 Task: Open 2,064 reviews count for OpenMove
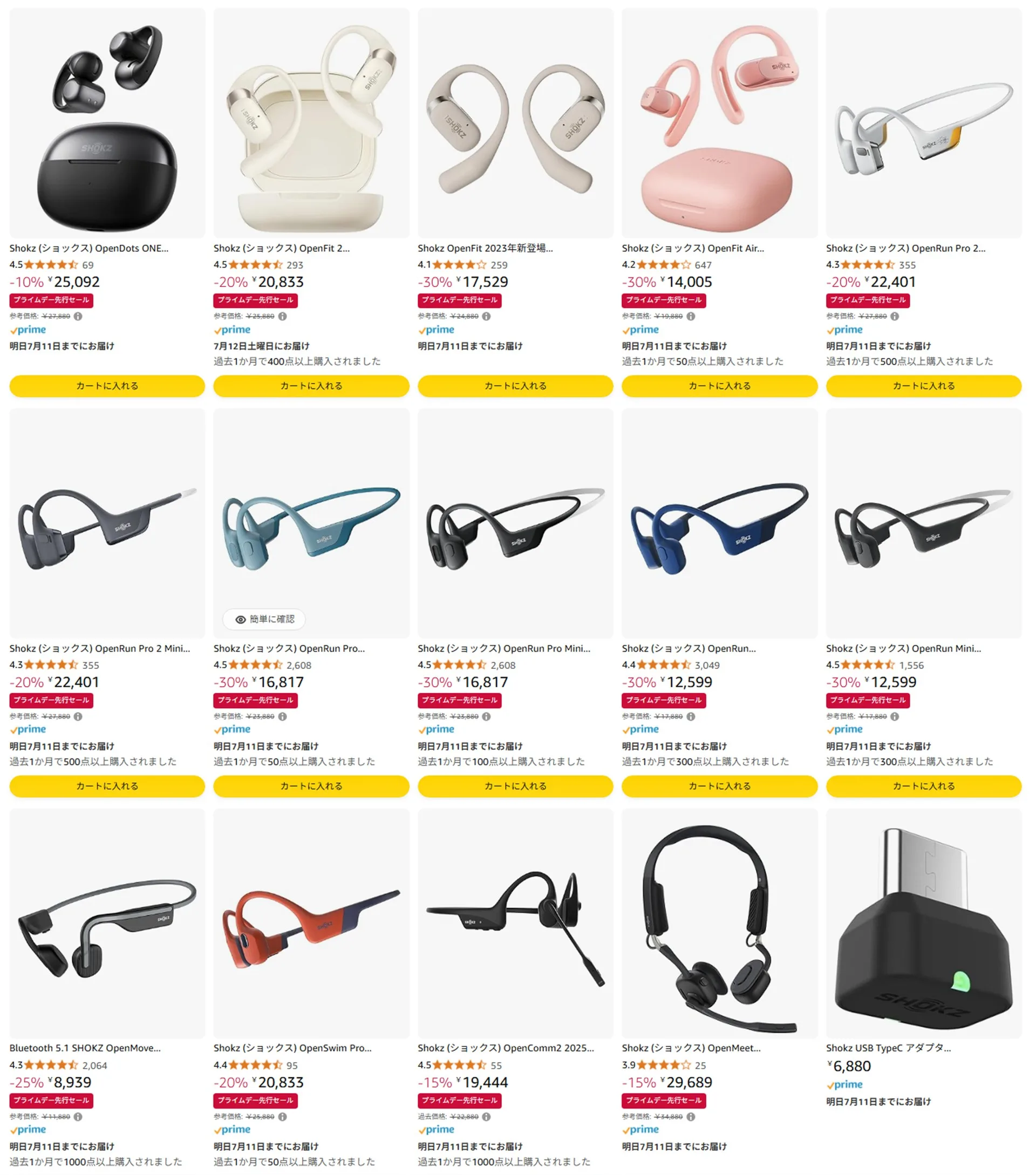click(x=95, y=1065)
